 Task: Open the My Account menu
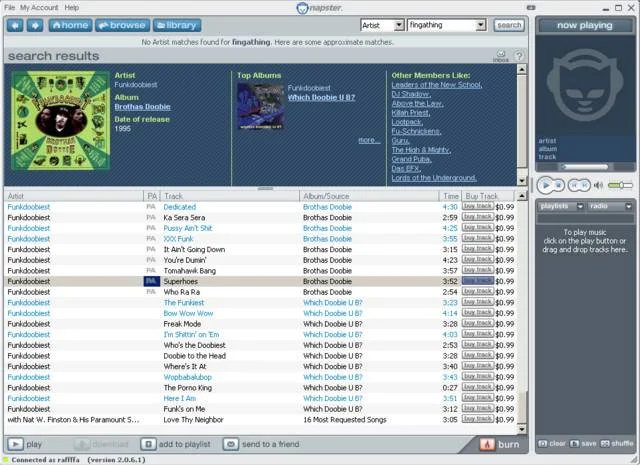pyautogui.click(x=39, y=7)
